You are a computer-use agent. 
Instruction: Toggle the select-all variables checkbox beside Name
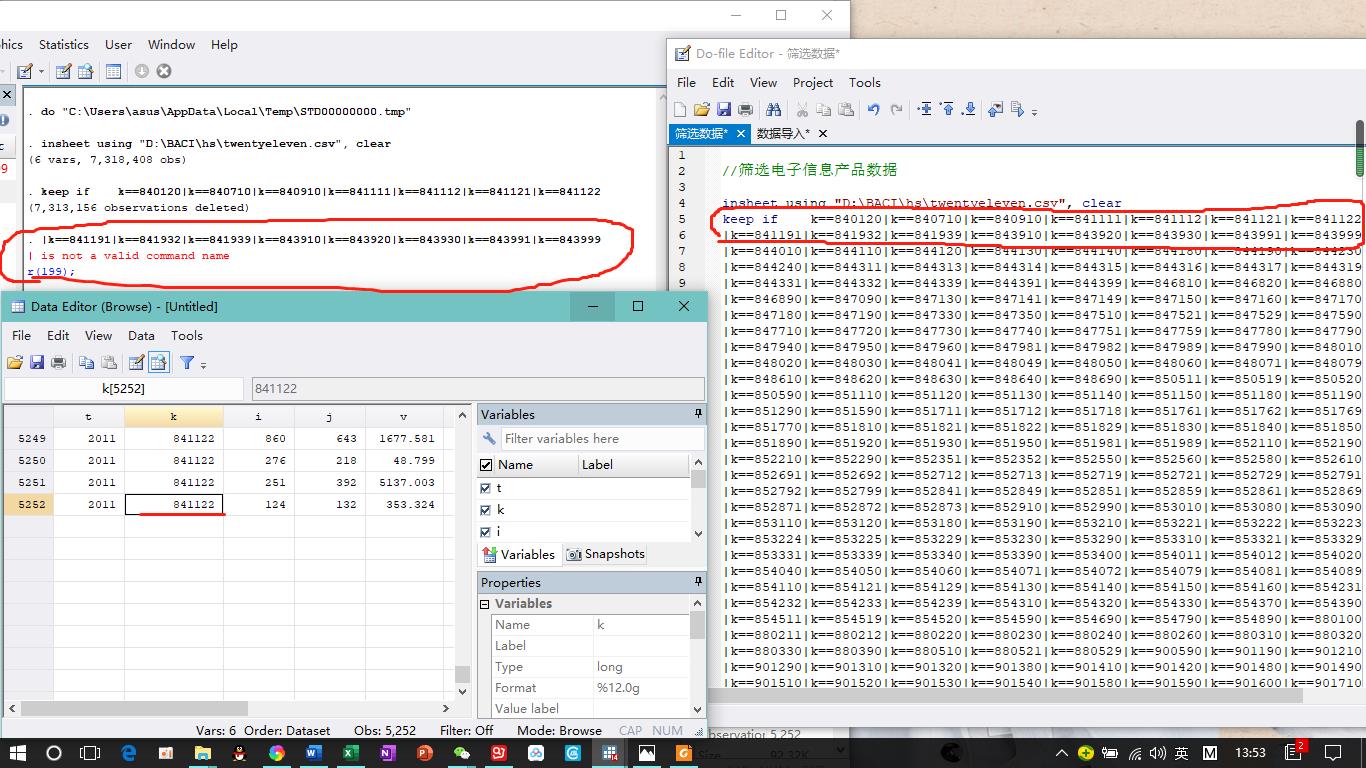click(x=486, y=465)
